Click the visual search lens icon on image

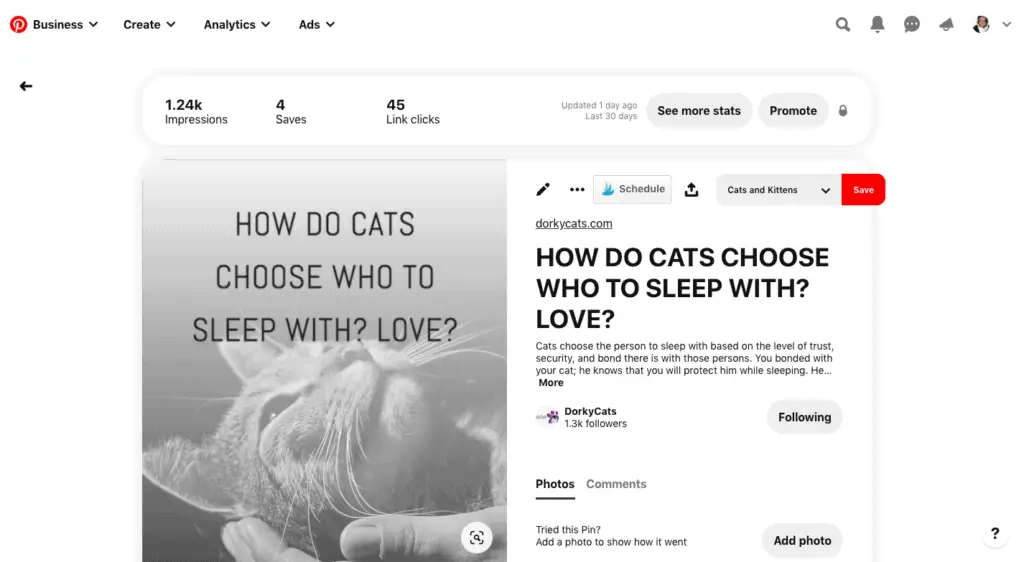[x=477, y=538]
